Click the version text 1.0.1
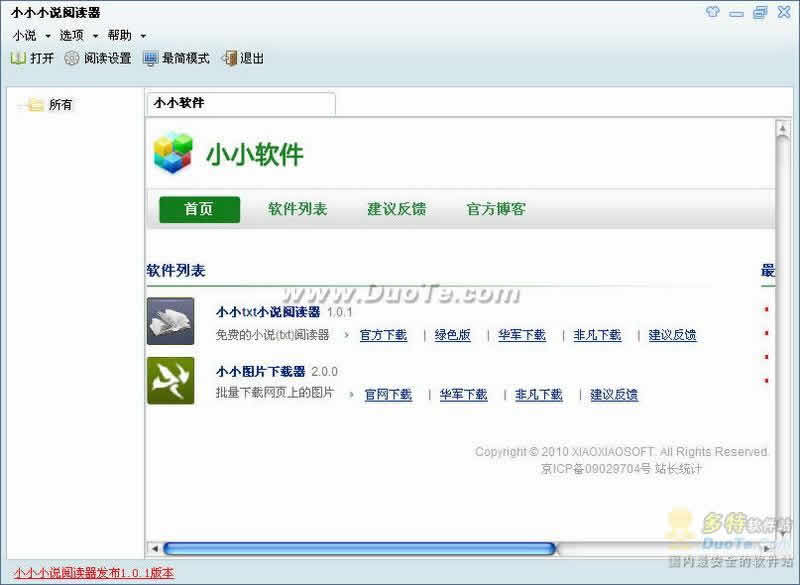 [x=339, y=312]
